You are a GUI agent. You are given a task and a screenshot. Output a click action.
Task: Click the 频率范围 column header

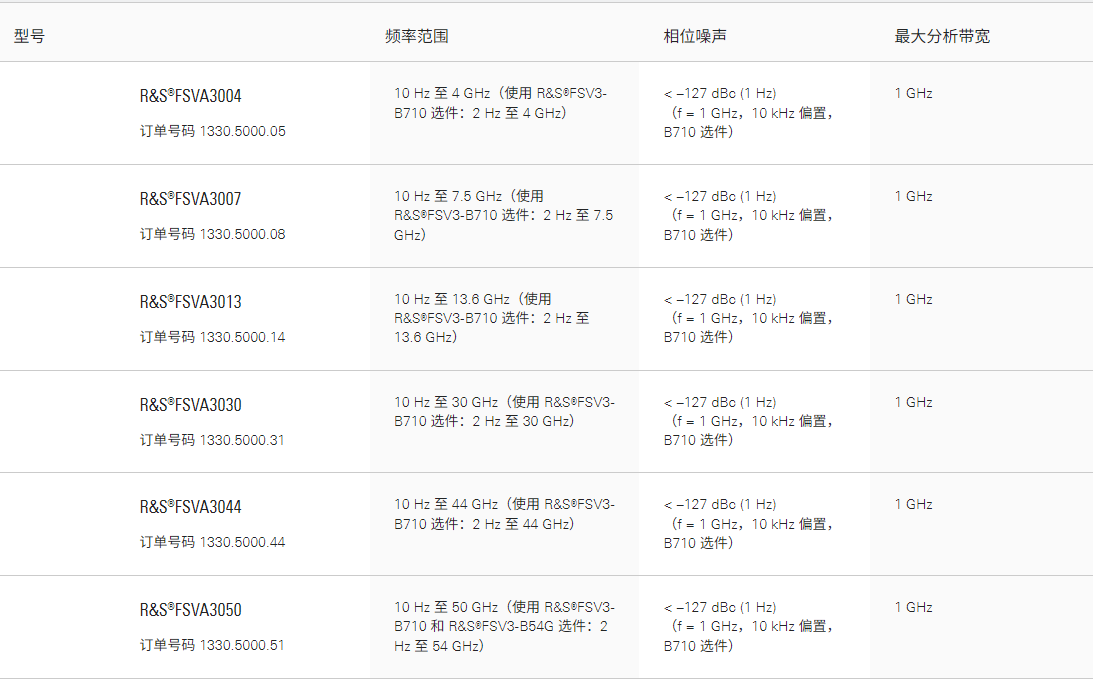point(416,37)
